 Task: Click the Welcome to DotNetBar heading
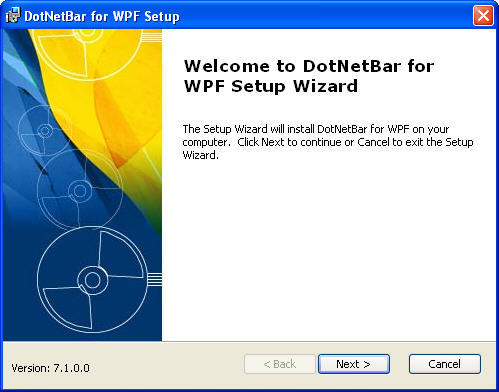coord(309,76)
